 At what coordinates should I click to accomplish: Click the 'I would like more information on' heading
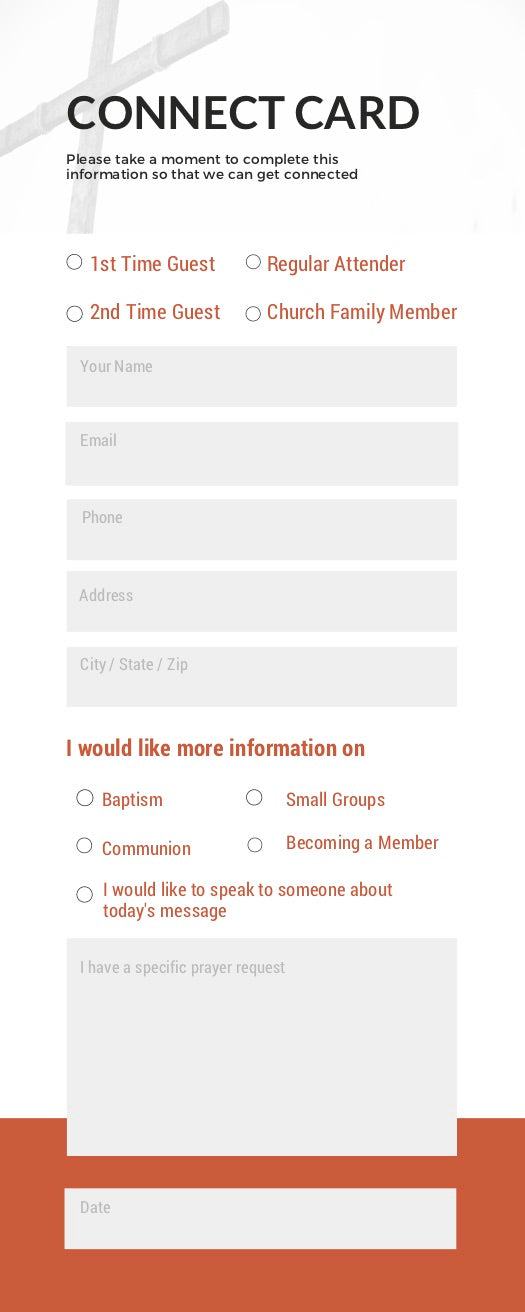(x=215, y=748)
